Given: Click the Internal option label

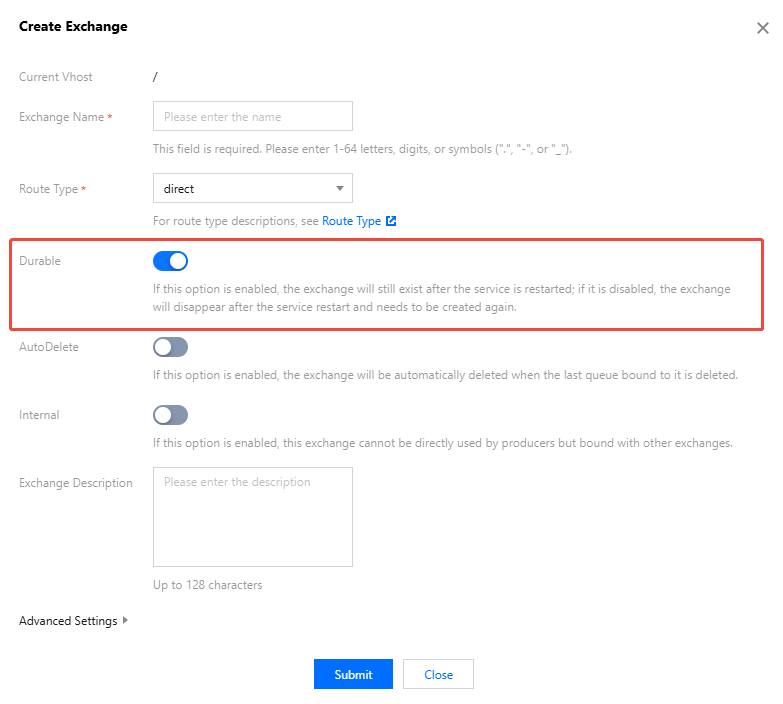Looking at the screenshot, I should [x=39, y=415].
